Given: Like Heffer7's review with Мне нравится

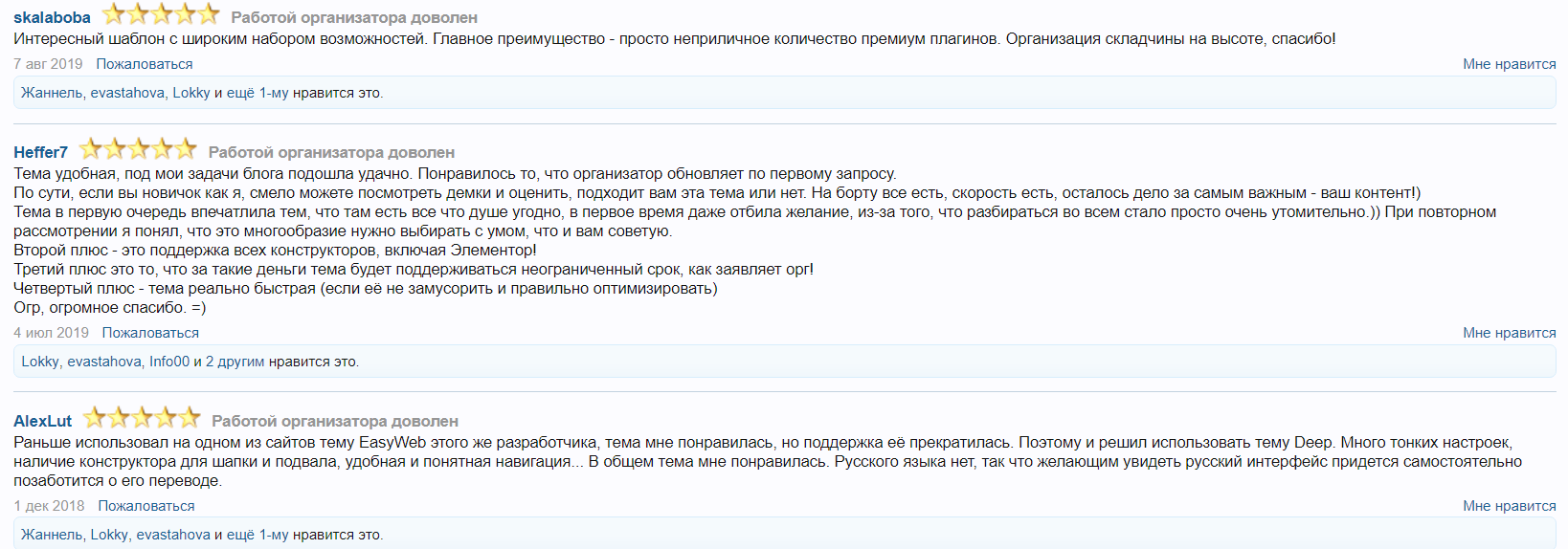Looking at the screenshot, I should click(x=1509, y=333).
